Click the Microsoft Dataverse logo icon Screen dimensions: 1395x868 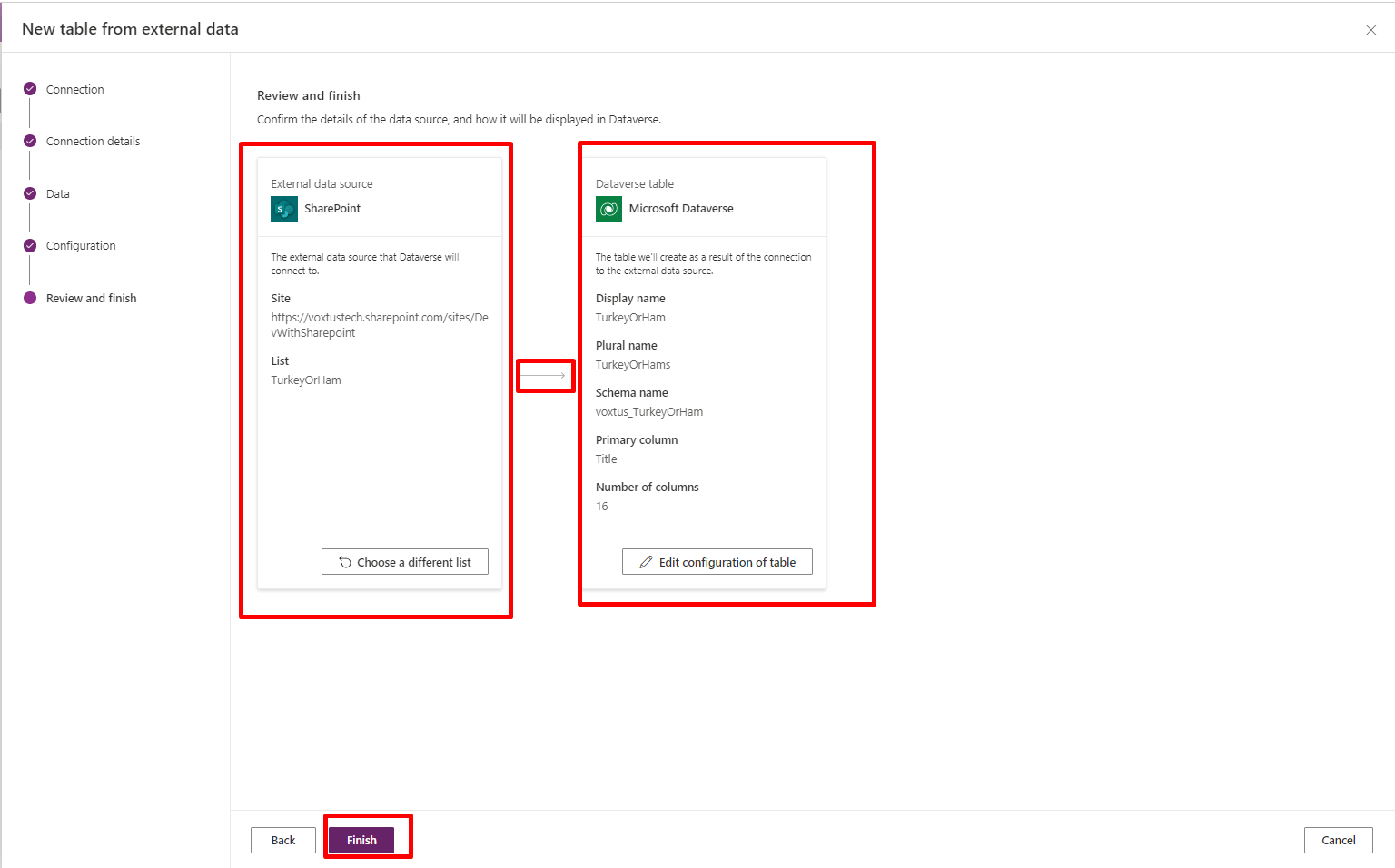pyautogui.click(x=608, y=209)
